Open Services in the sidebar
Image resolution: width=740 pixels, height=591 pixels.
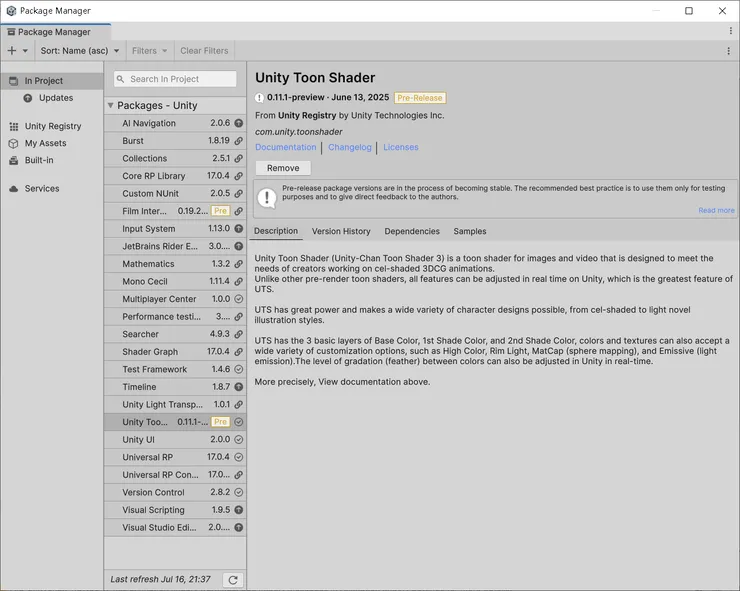[x=52, y=188]
